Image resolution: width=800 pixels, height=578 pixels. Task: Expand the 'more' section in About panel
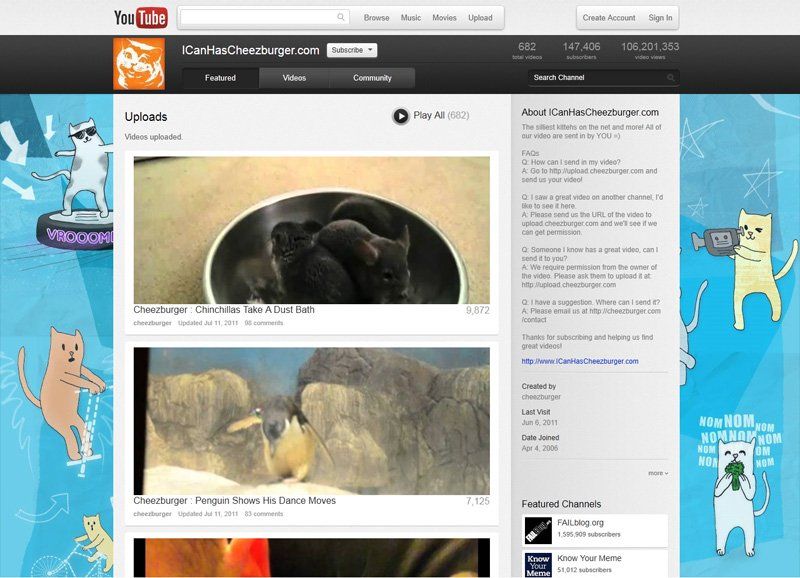tap(658, 473)
